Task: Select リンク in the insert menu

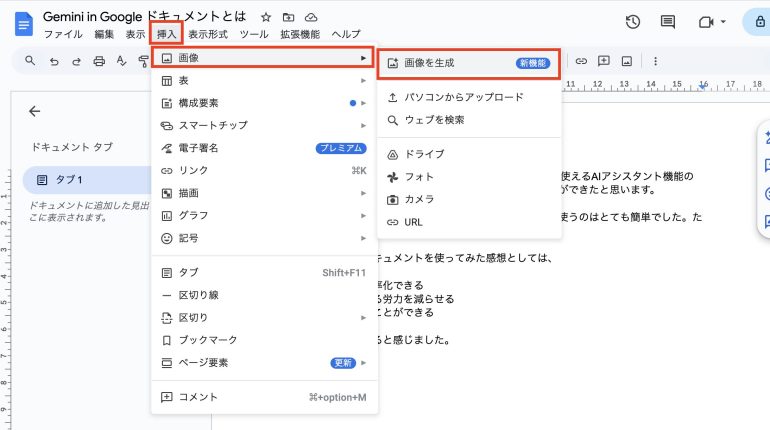Action: tap(264, 171)
